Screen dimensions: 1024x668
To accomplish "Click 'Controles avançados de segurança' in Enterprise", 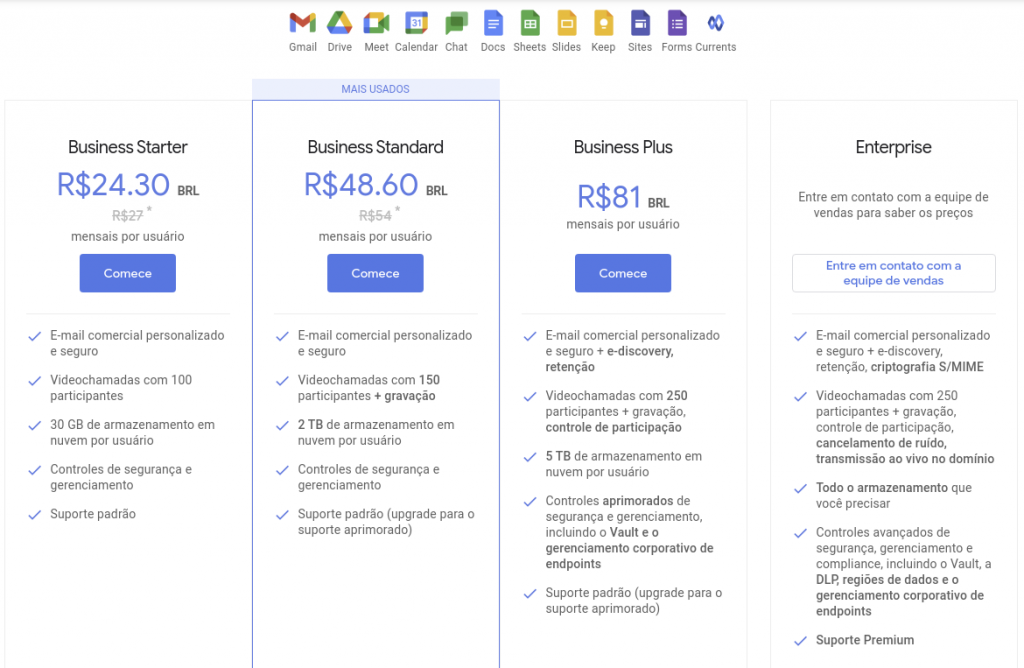I will [903, 571].
